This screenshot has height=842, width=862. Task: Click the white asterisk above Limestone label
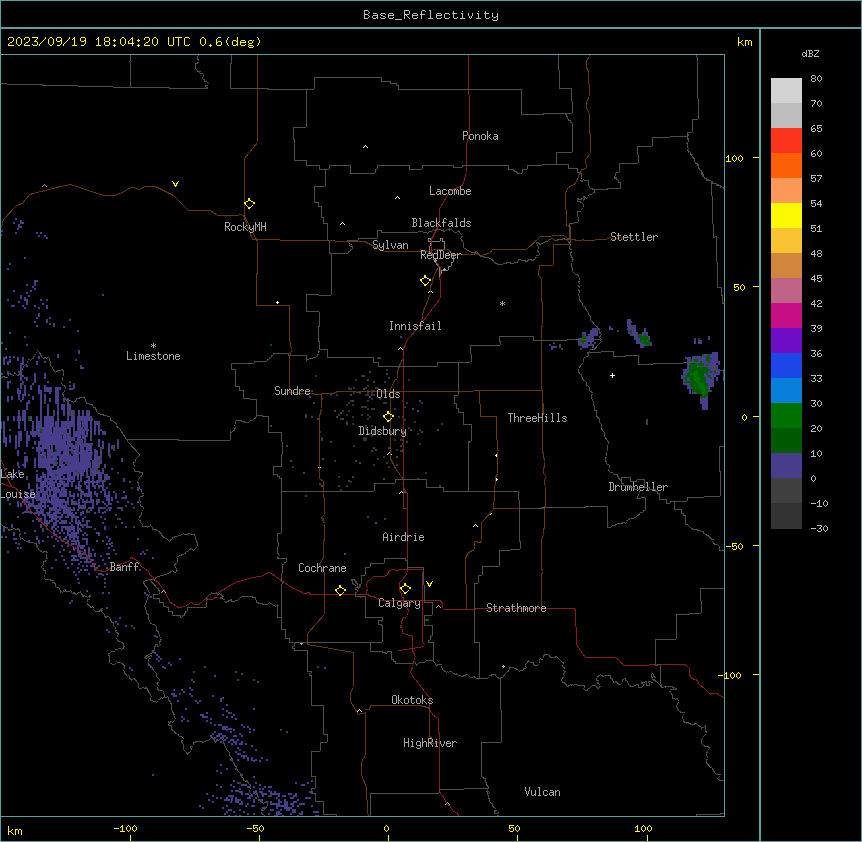click(x=153, y=346)
